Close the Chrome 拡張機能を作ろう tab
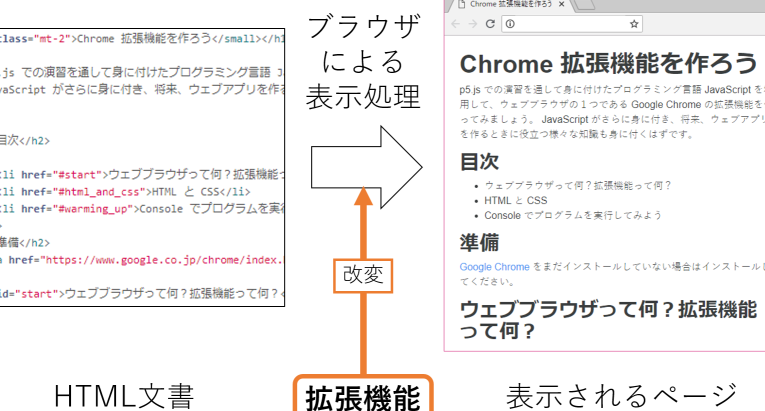The image size is (765, 411). pyautogui.click(x=562, y=5)
